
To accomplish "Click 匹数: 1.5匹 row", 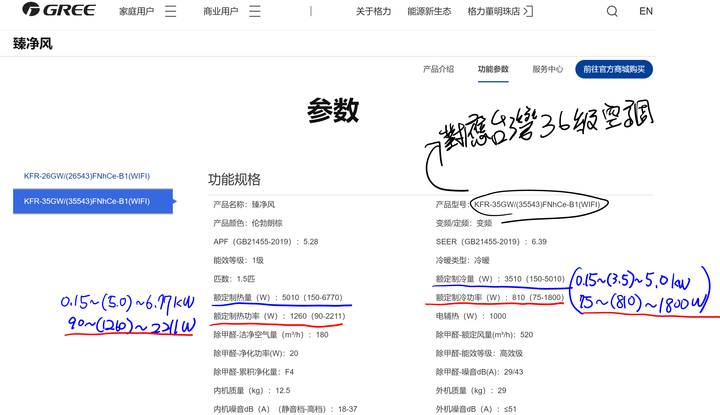I will click(x=234, y=279).
